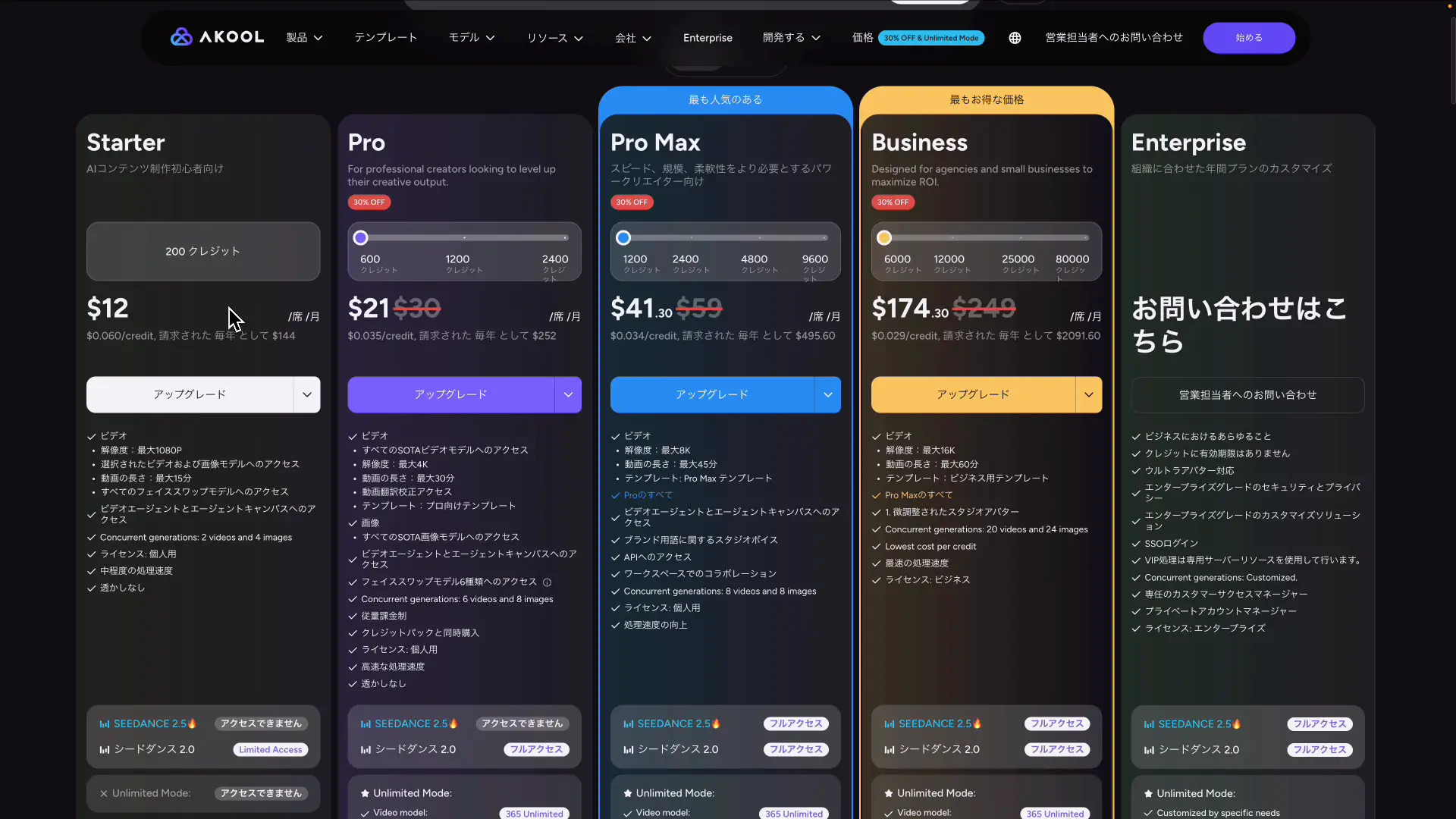
Task: Click 最もお得な価格 banner label
Action: (987, 99)
